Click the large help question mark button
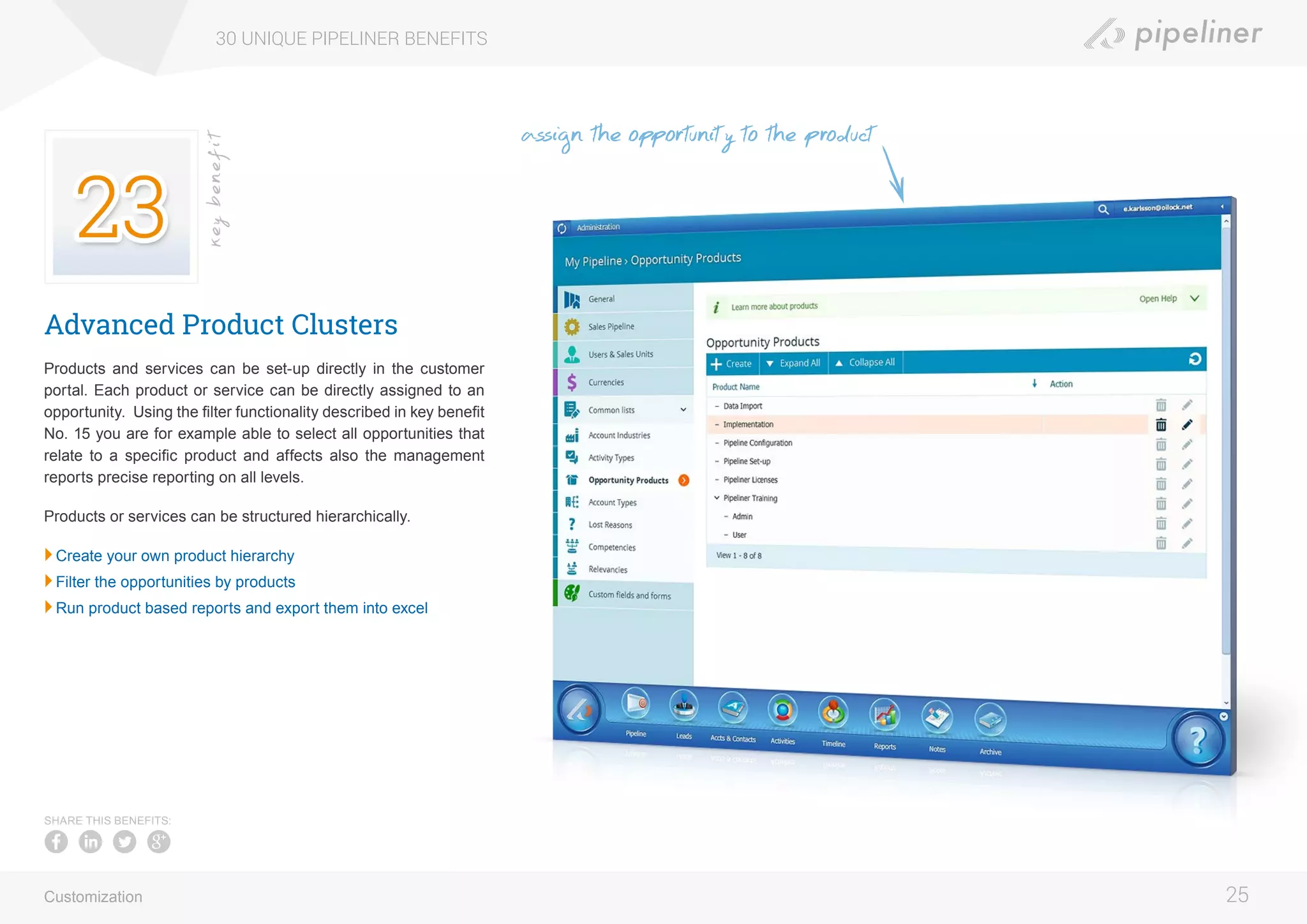 (1198, 740)
